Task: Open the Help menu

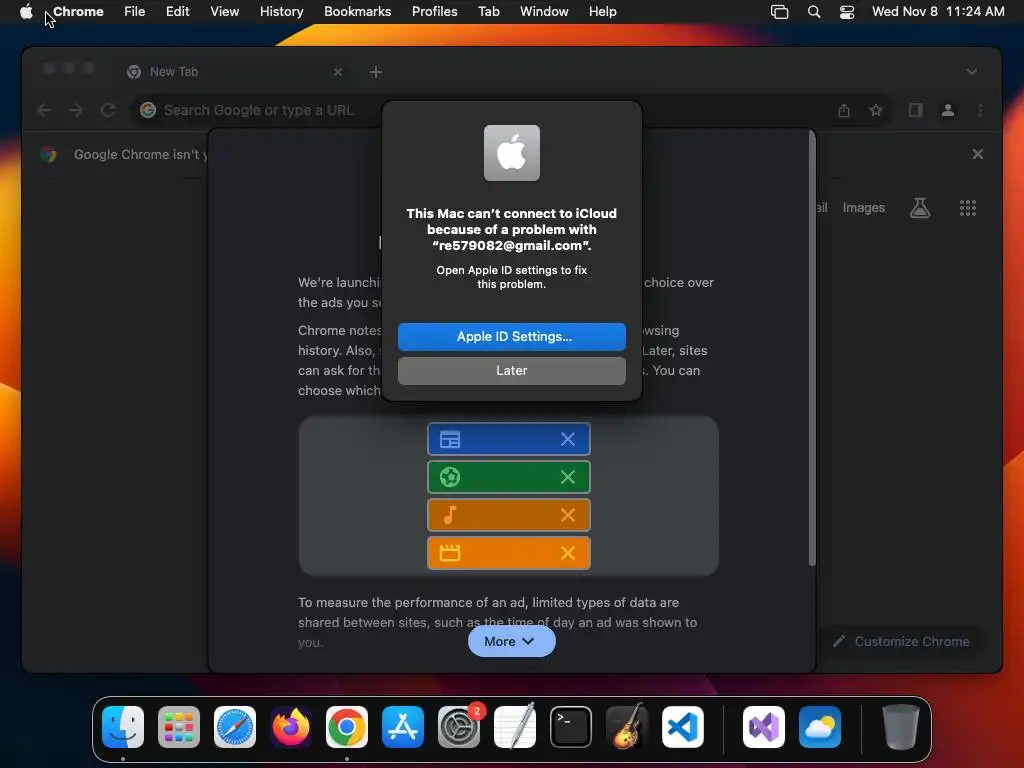Action: (x=602, y=11)
